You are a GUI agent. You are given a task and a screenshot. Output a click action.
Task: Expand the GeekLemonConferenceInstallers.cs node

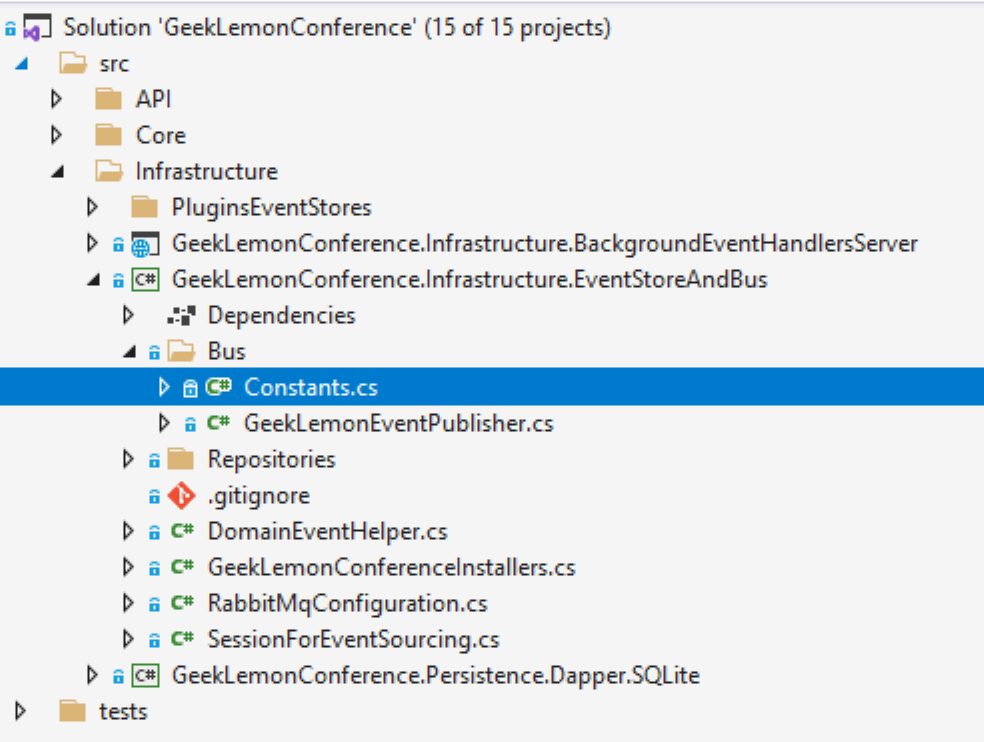coord(128,567)
